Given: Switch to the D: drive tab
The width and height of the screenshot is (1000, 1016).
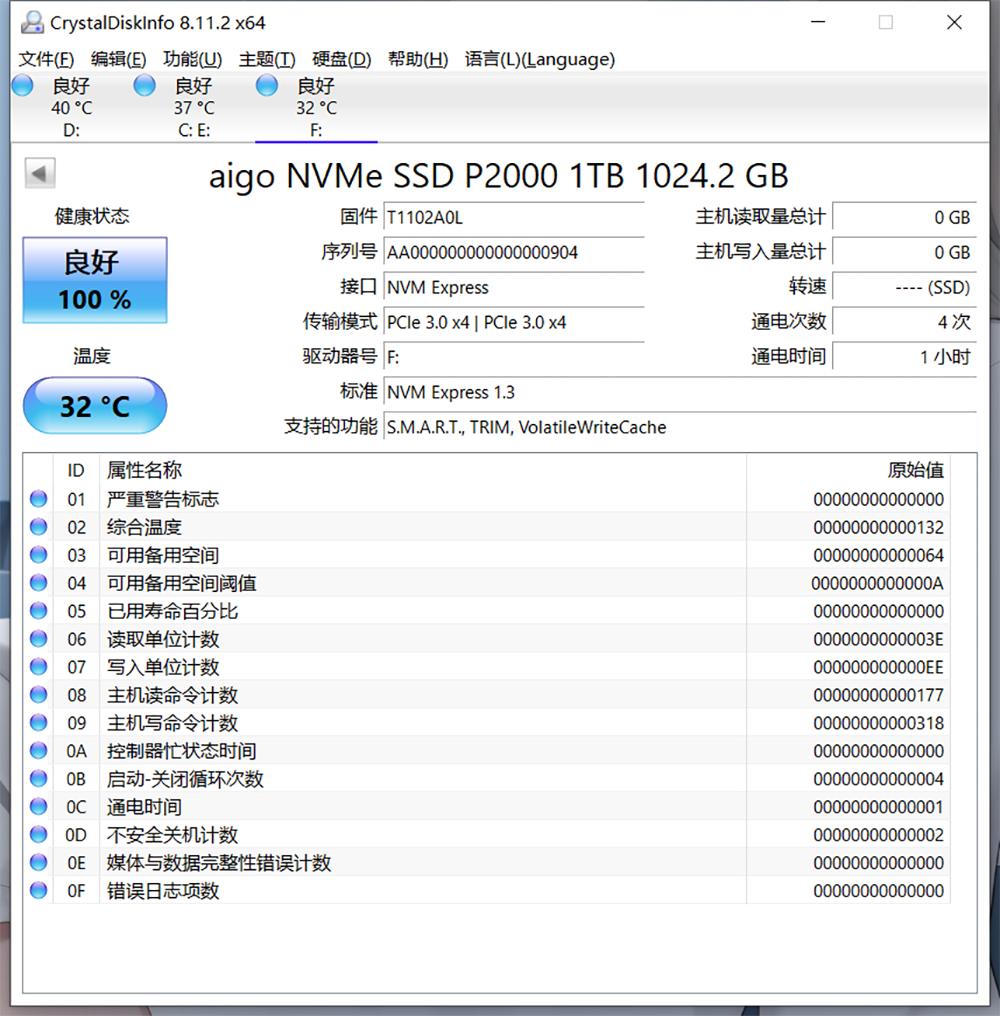Looking at the screenshot, I should point(70,105).
